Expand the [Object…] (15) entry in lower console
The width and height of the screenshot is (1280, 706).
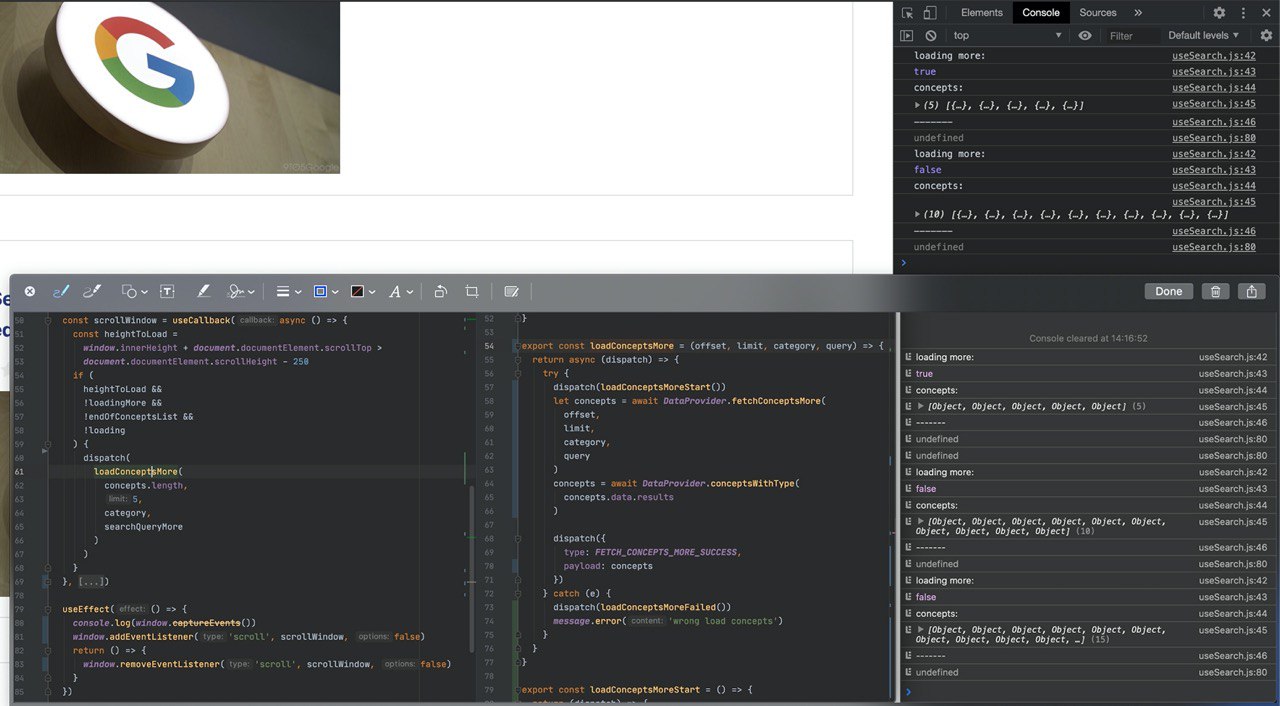(921, 630)
